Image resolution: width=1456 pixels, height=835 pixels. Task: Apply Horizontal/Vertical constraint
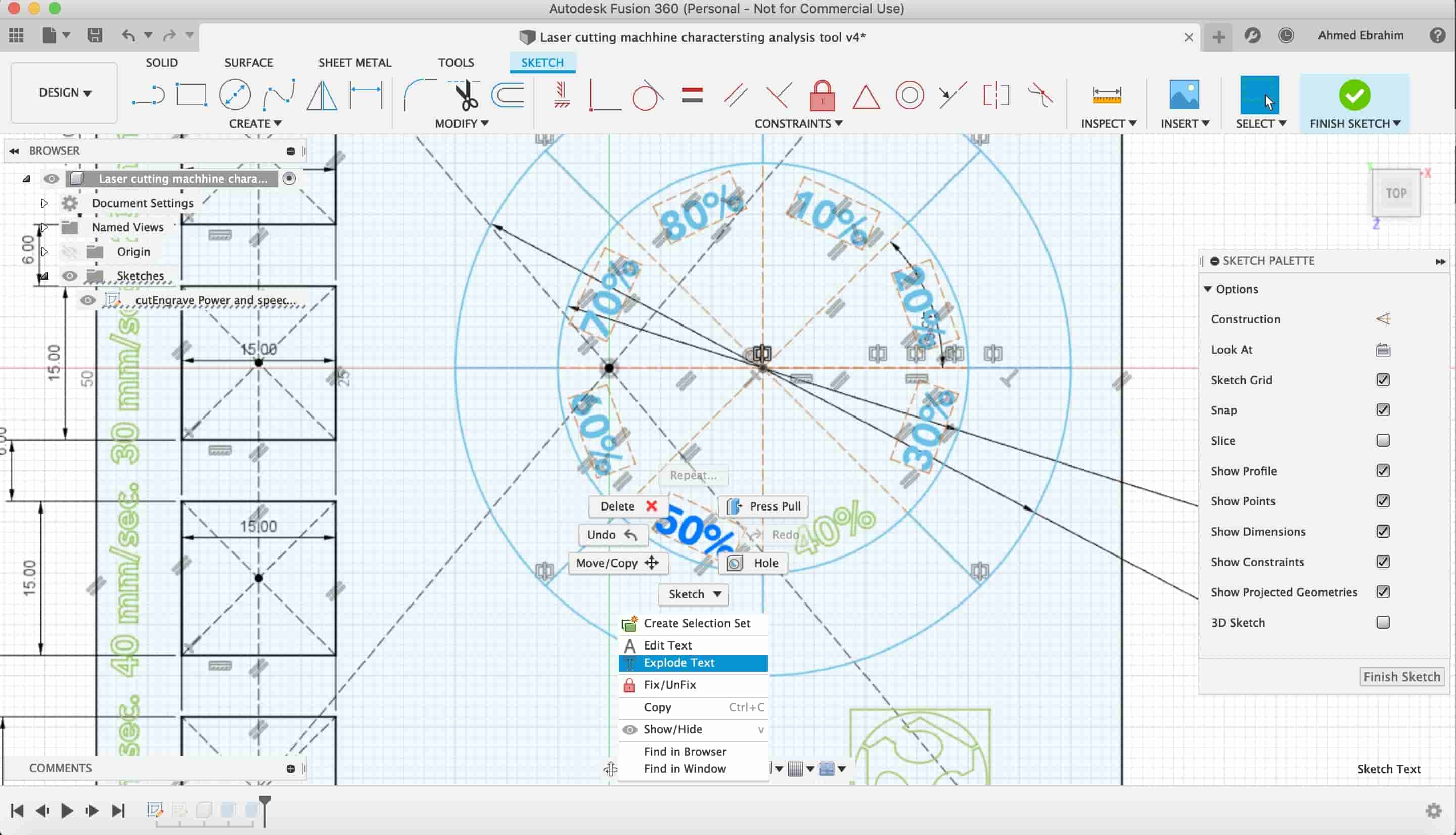coord(562,95)
